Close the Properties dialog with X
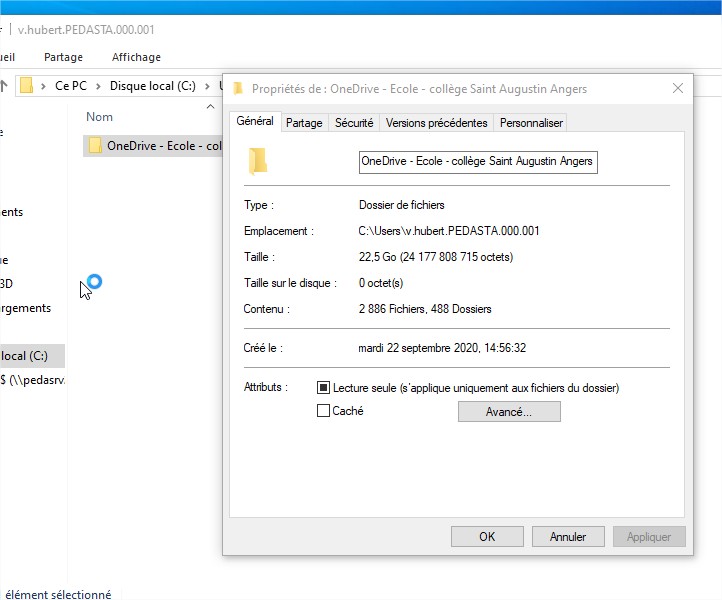The image size is (722, 600). coord(677,88)
